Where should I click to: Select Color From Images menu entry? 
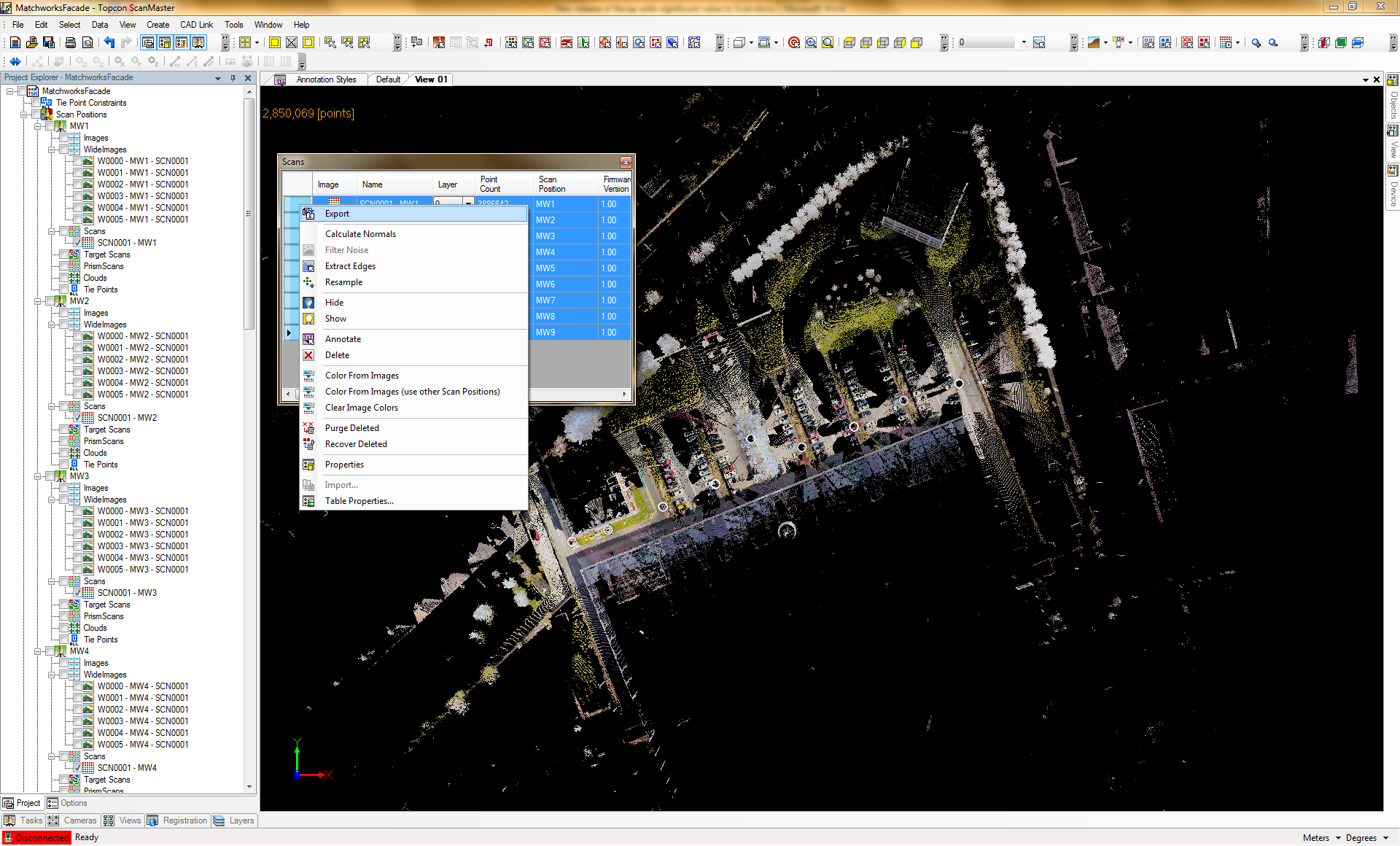click(413, 376)
